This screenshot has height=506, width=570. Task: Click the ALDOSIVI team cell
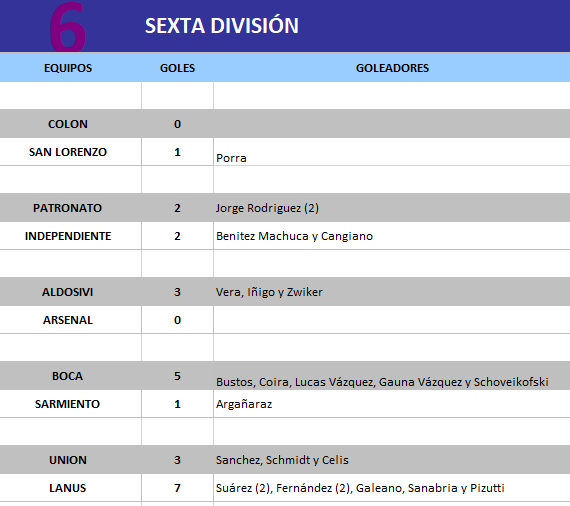click(68, 292)
